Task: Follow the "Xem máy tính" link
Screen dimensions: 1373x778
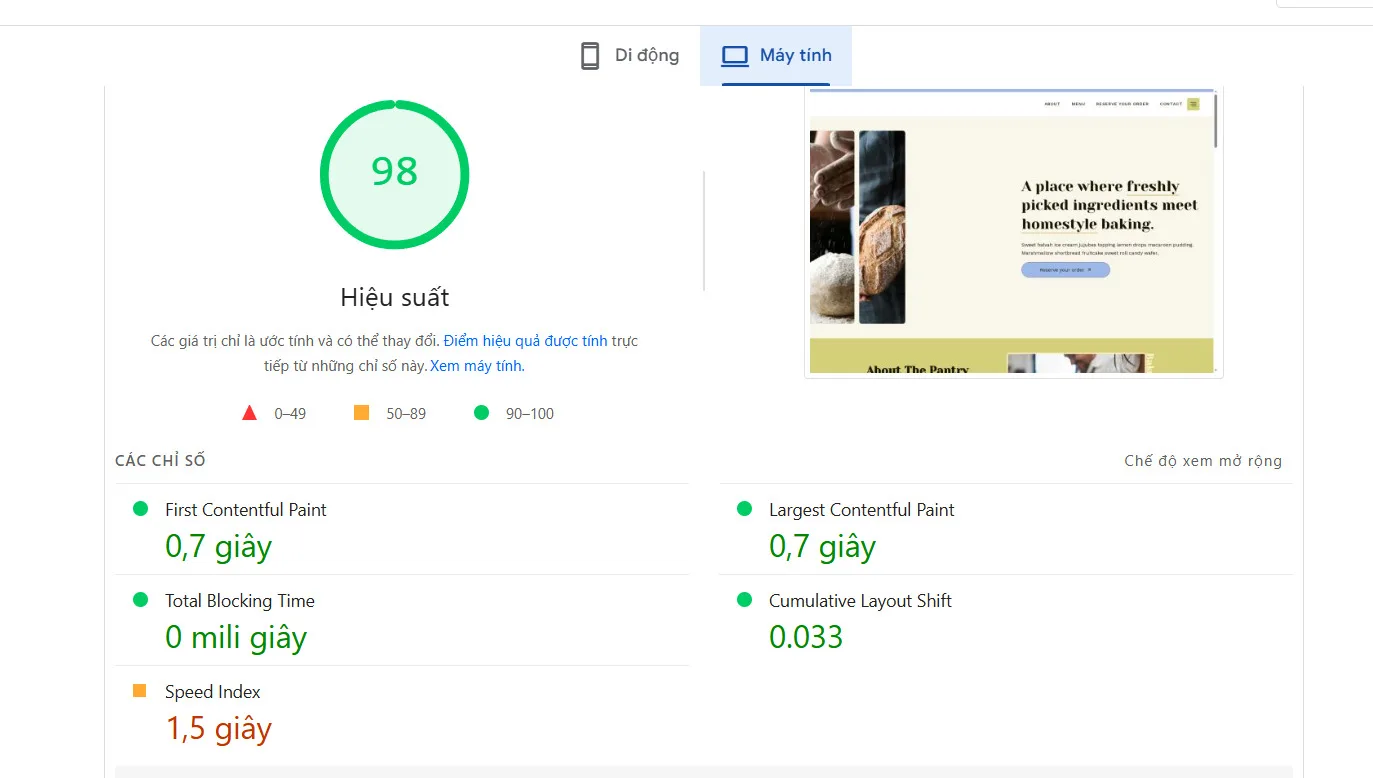Action: pos(475,365)
